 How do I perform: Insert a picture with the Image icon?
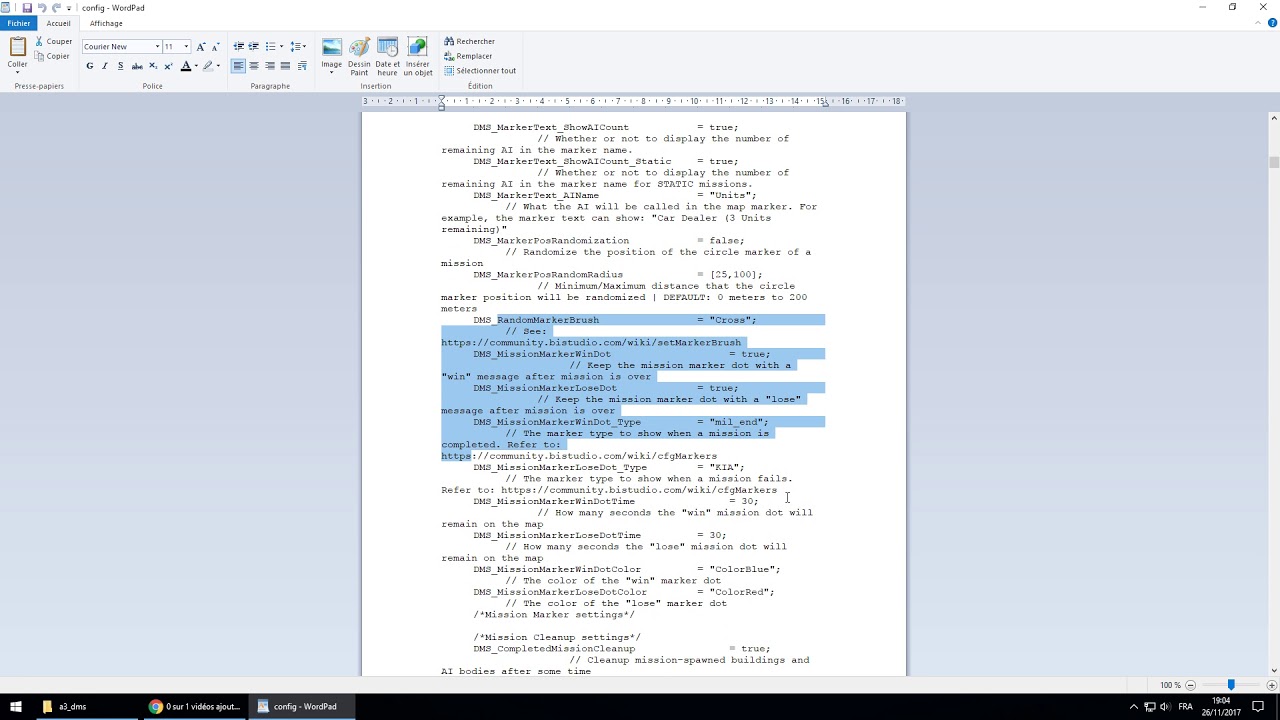pos(331,48)
